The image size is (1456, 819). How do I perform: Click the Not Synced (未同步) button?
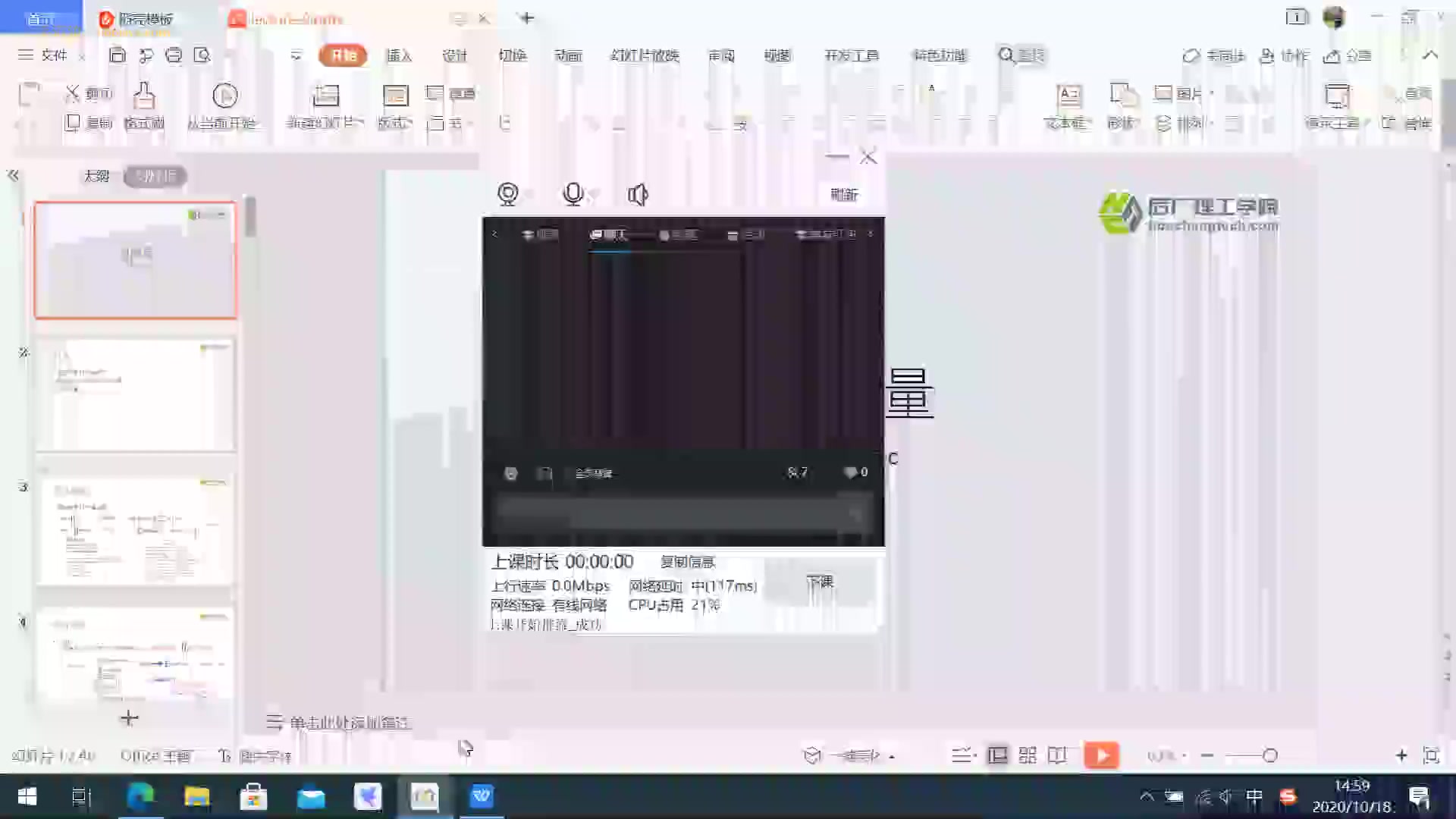[1214, 55]
